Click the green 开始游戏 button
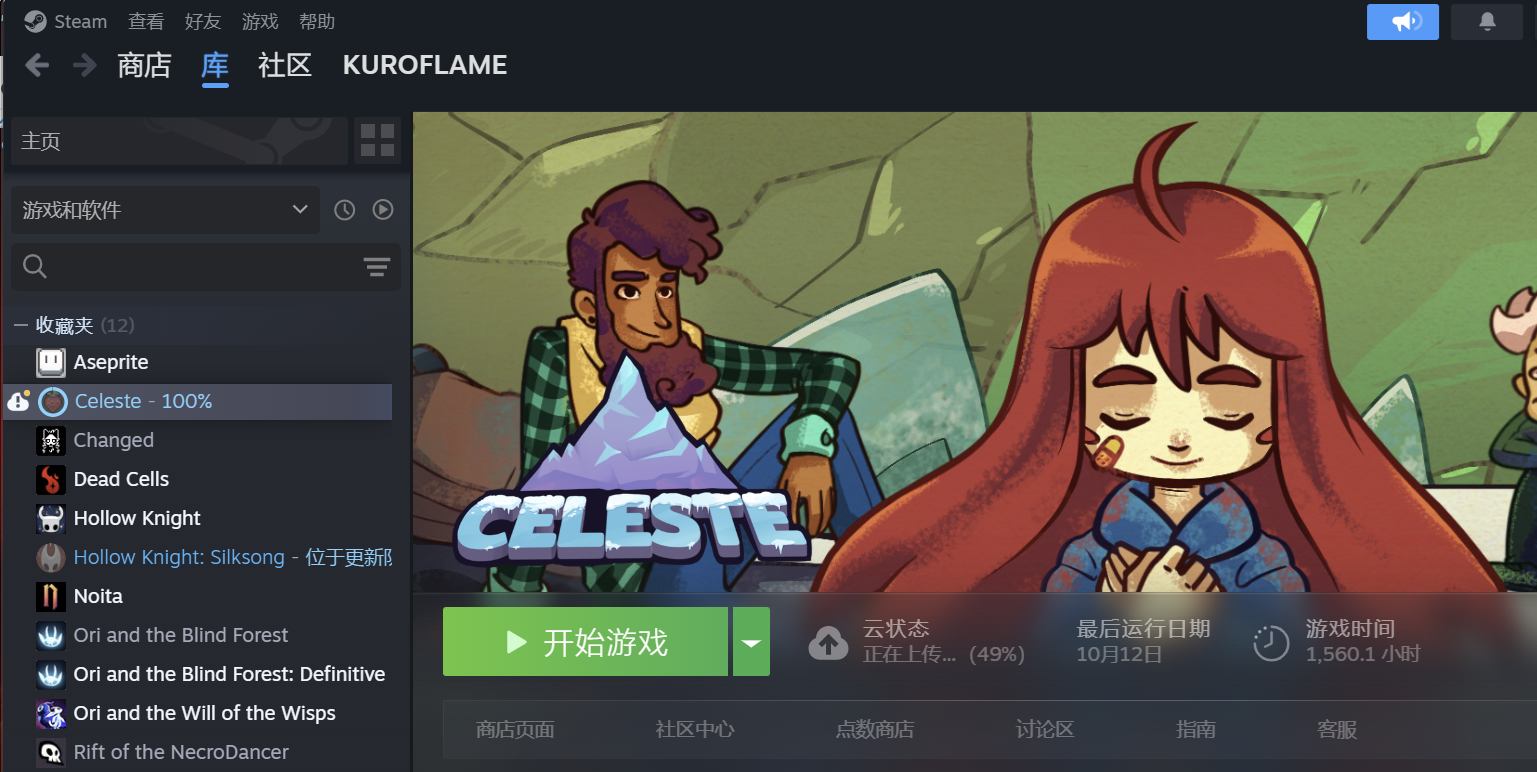The image size is (1537, 772). (x=585, y=642)
